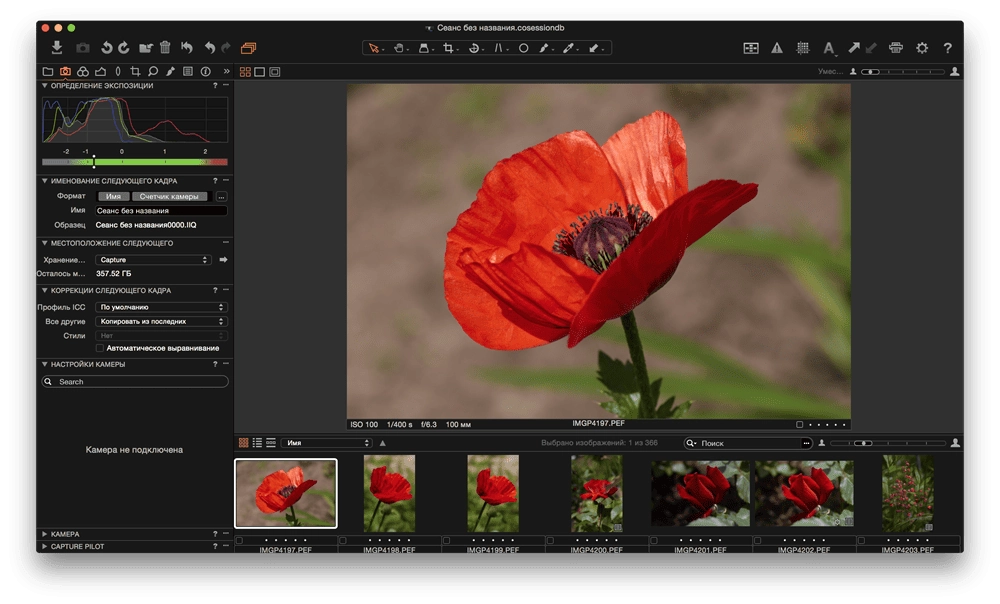Click the arrow button beside Capture folder

pyautogui.click(x=223, y=260)
